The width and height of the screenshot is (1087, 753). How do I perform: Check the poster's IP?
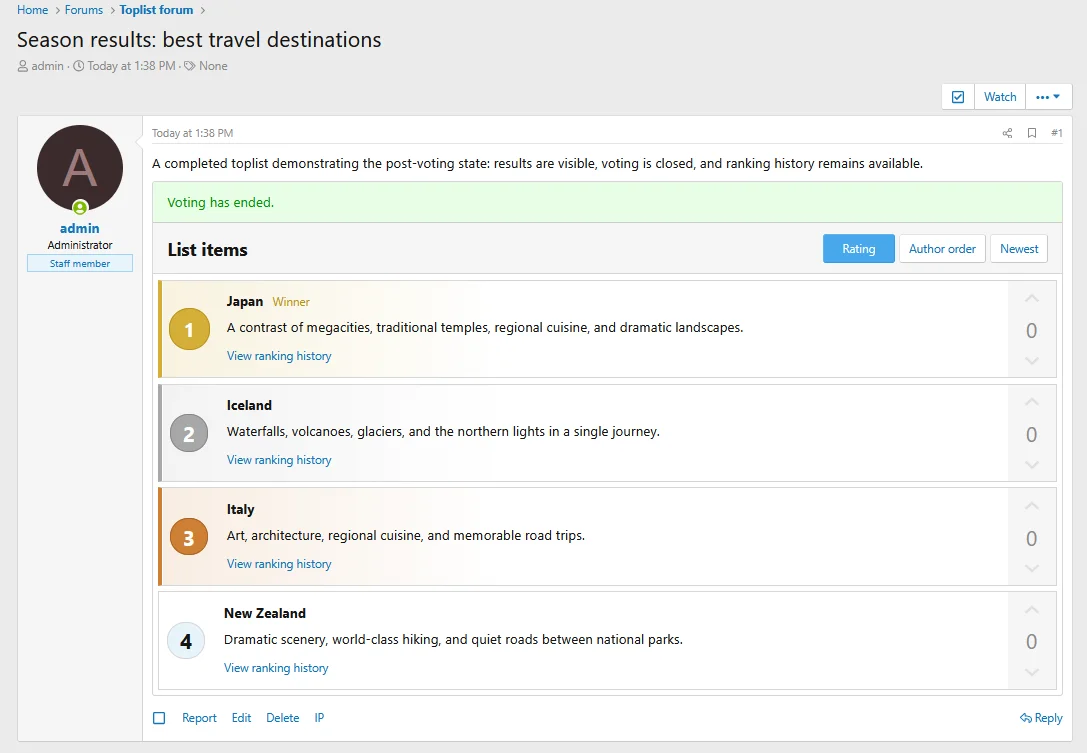pyautogui.click(x=319, y=718)
